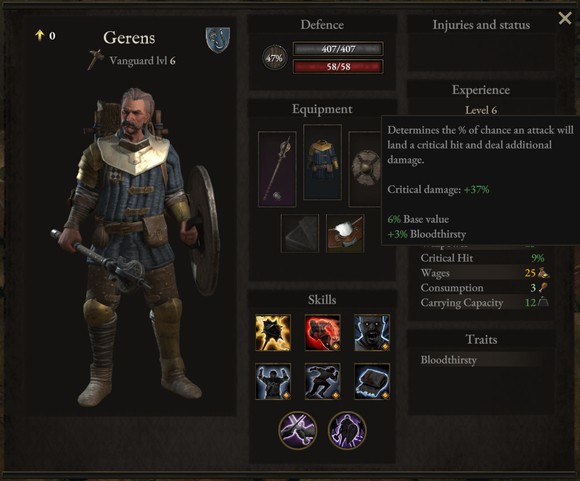Choose the red charging attack skill
This screenshot has height=481, width=580.
pyautogui.click(x=322, y=333)
